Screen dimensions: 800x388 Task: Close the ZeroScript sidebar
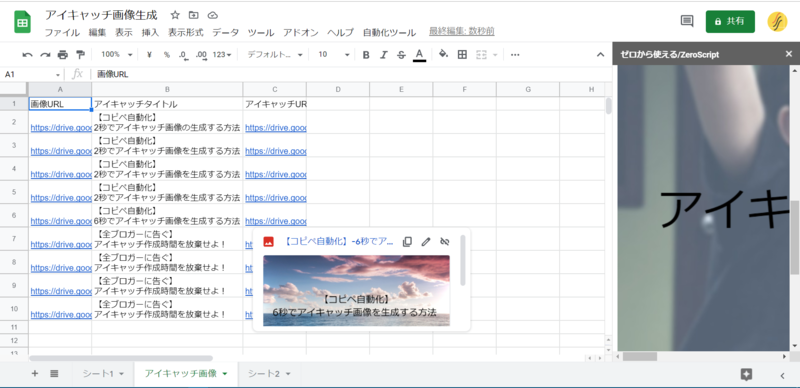[x=789, y=54]
